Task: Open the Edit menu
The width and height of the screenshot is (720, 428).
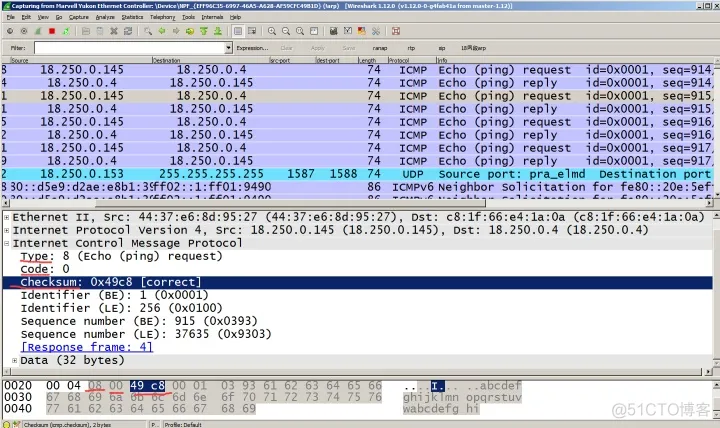Action: 26,17
